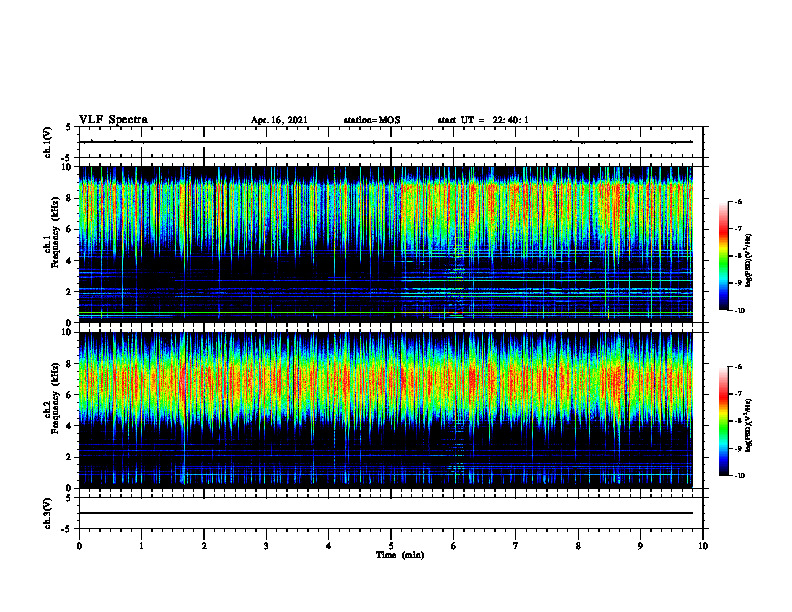This screenshot has width=792, height=612.
Task: Click the time axis tick label "3"
Action: pyautogui.click(x=266, y=546)
